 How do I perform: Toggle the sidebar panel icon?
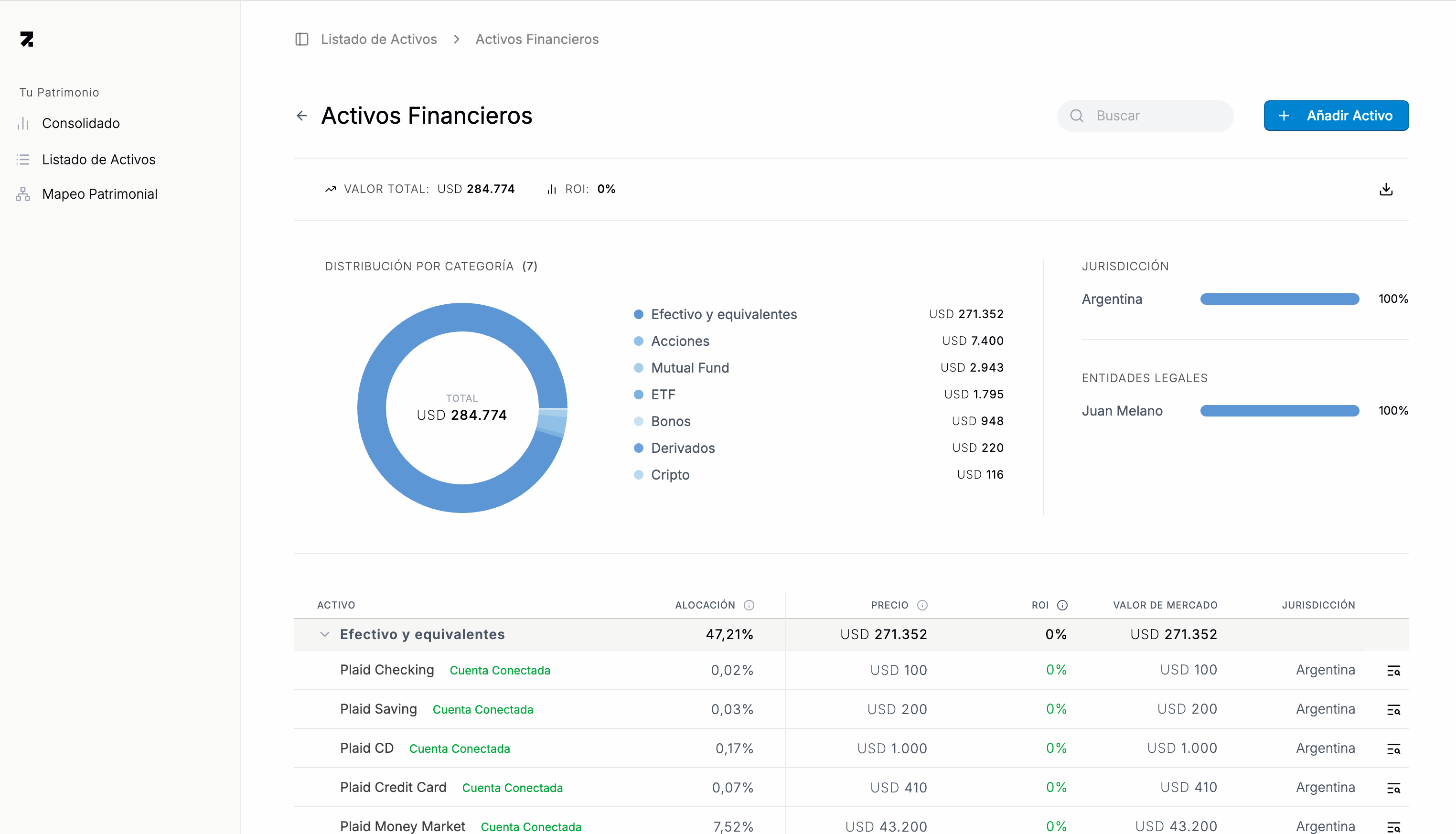point(302,39)
